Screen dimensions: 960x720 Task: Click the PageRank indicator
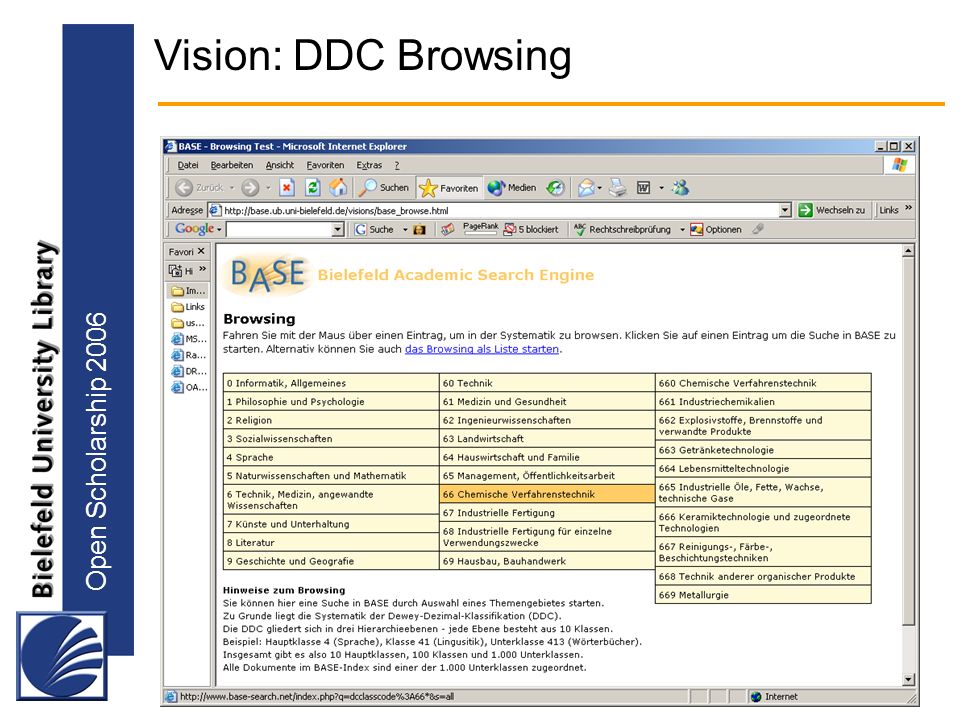click(481, 229)
